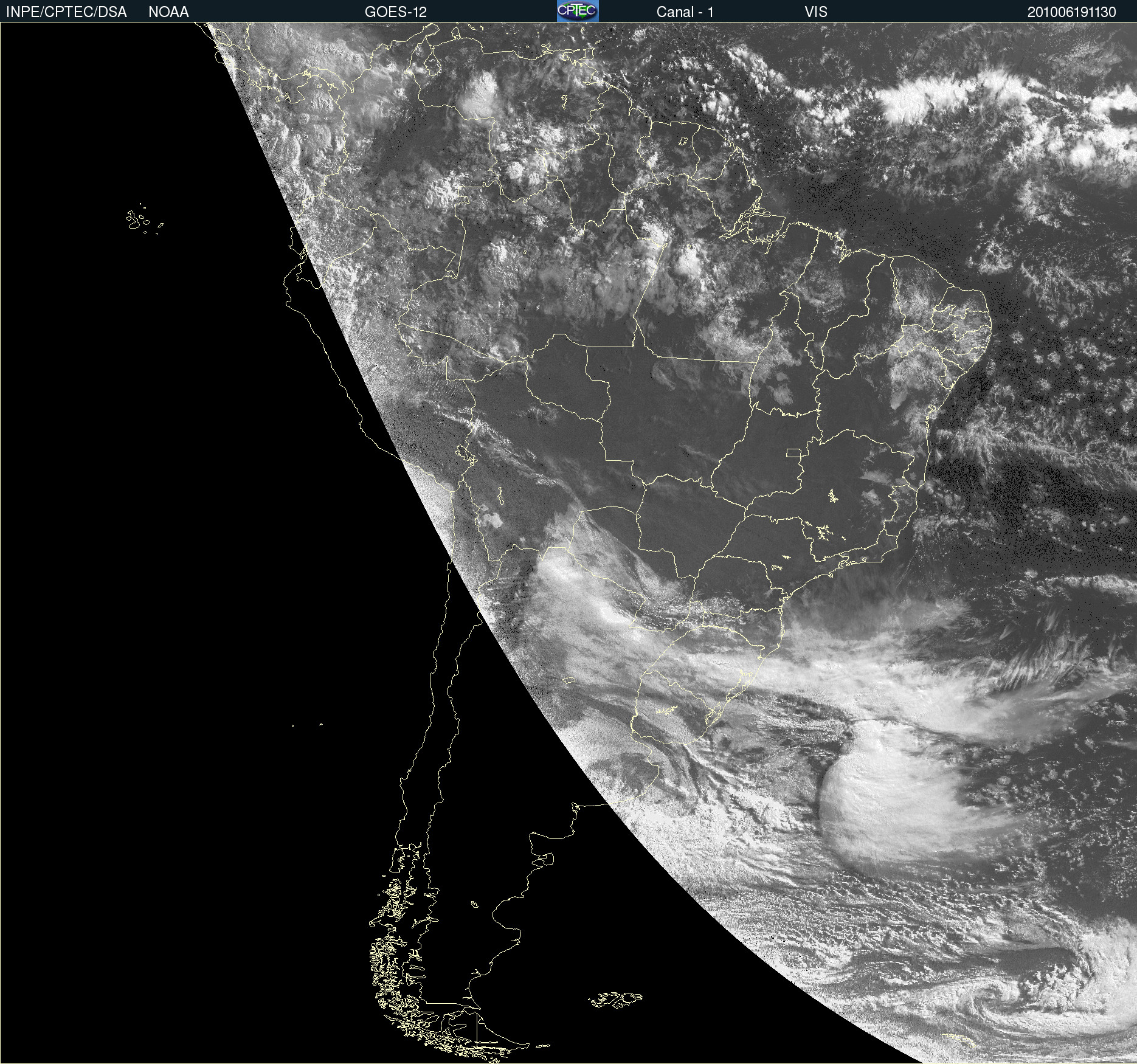Viewport: 1137px width, 1064px height.
Task: Click the VIS label in the header
Action: pyautogui.click(x=816, y=12)
